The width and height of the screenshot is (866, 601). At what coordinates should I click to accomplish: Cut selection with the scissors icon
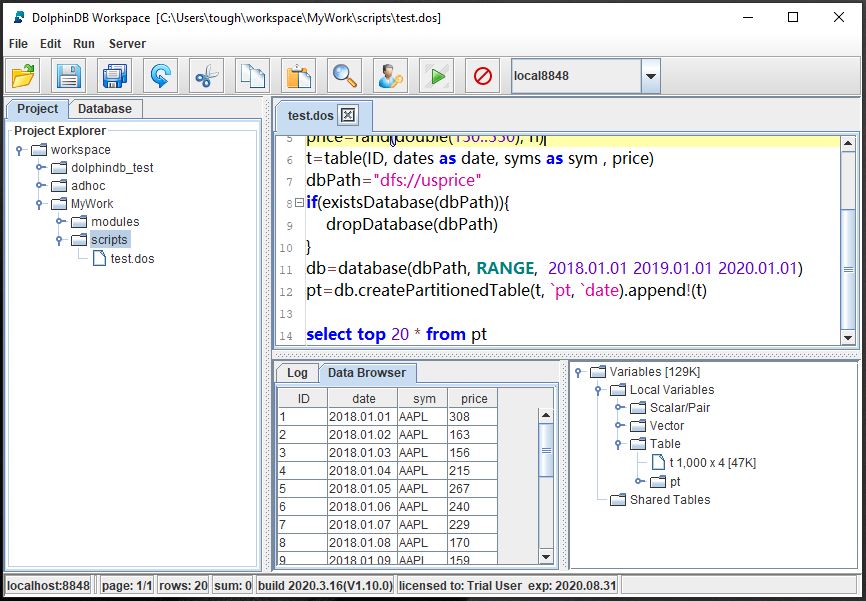(207, 76)
